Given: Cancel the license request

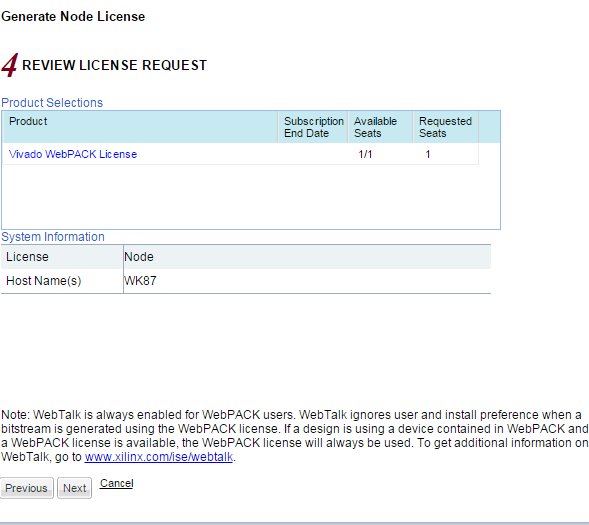Looking at the screenshot, I should click(116, 483).
